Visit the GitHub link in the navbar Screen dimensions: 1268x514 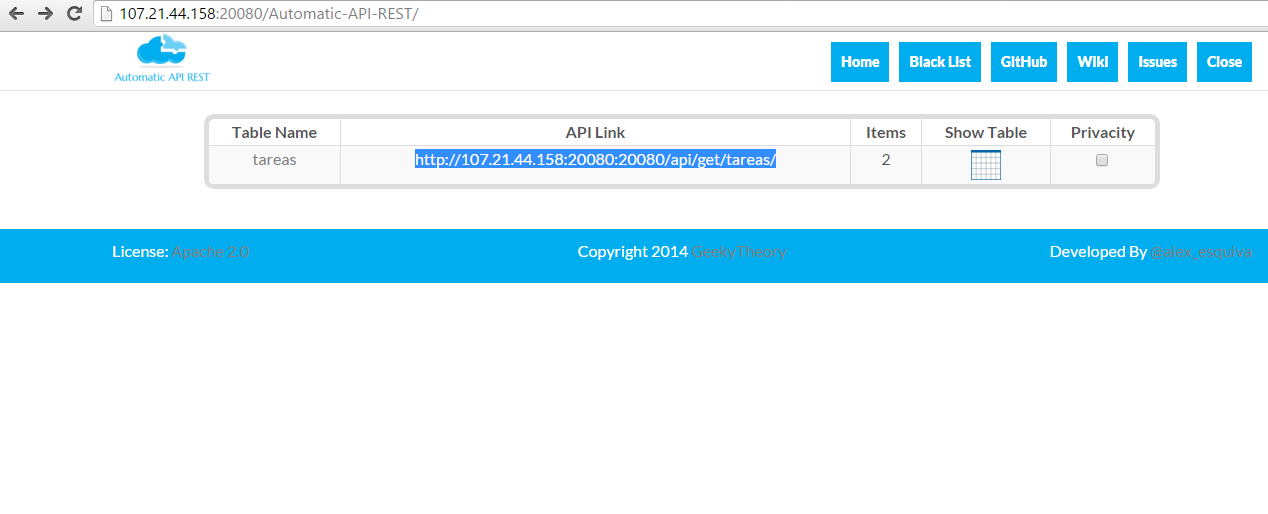tap(1024, 62)
